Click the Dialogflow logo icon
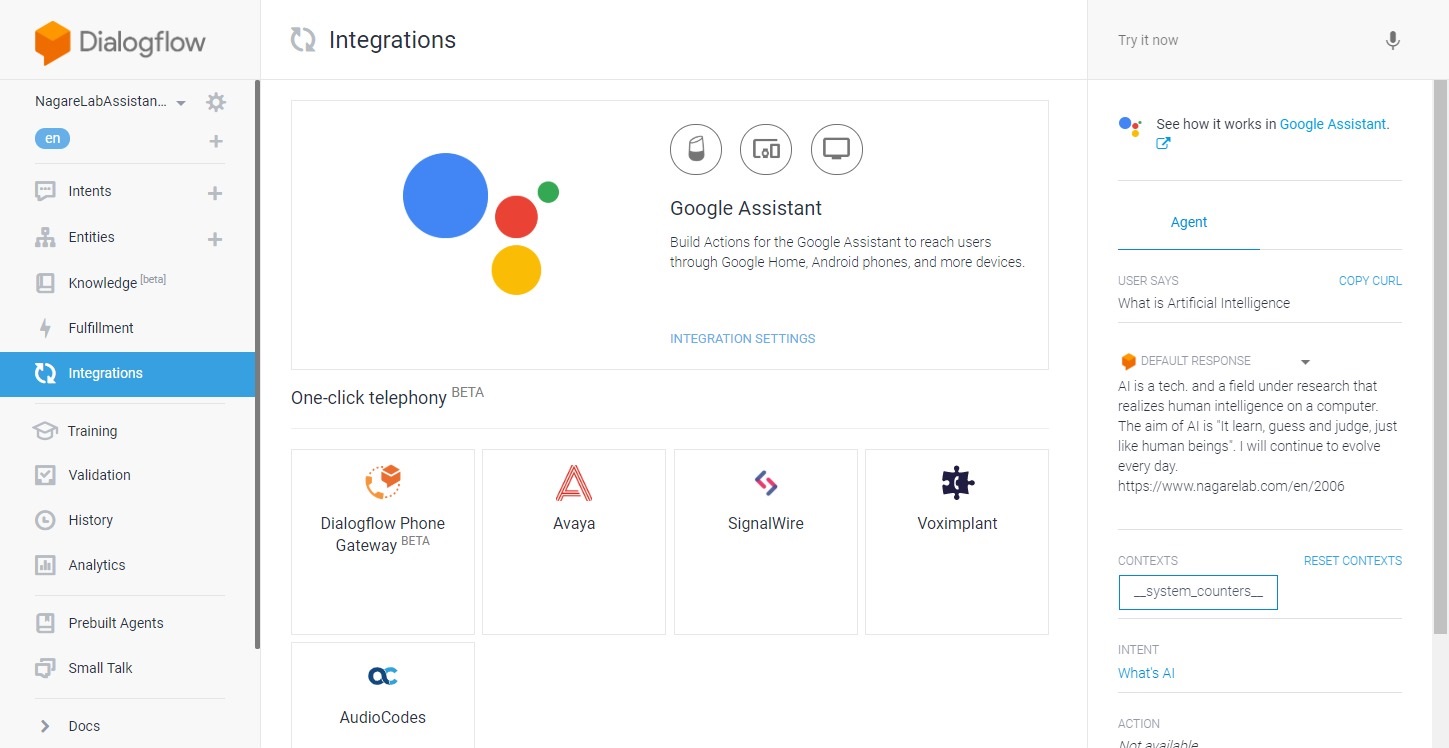1449x748 pixels. click(x=52, y=42)
